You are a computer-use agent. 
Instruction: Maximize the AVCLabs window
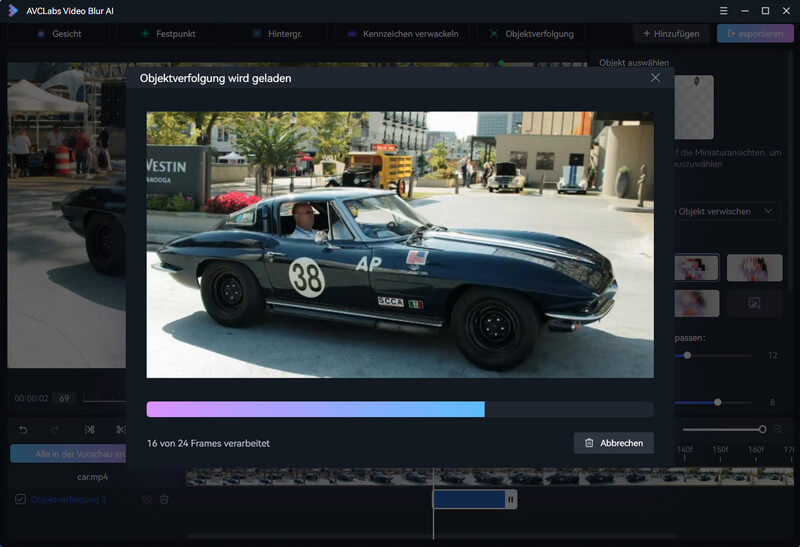tap(765, 11)
